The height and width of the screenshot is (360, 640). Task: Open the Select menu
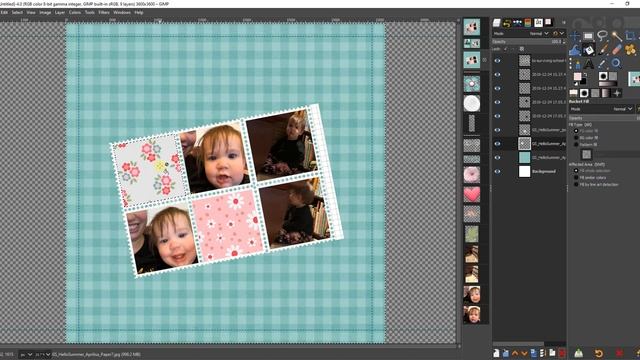coord(17,12)
